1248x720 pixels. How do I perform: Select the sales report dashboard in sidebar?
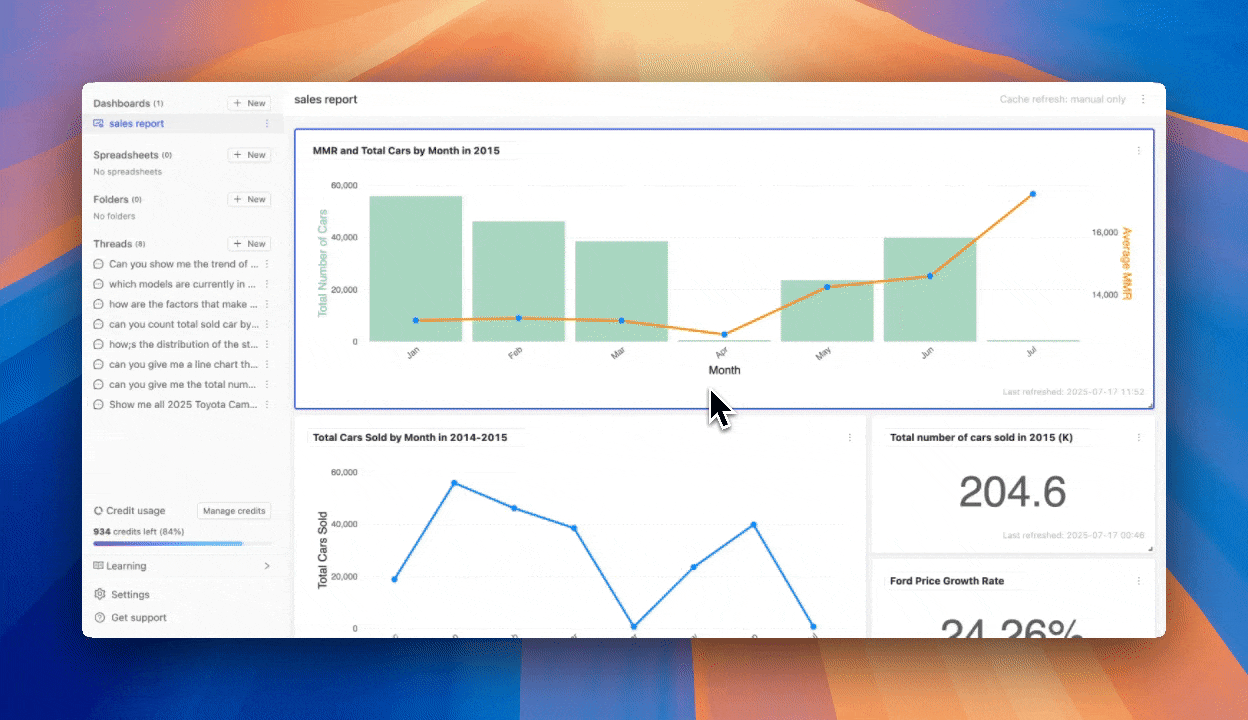(x=137, y=124)
